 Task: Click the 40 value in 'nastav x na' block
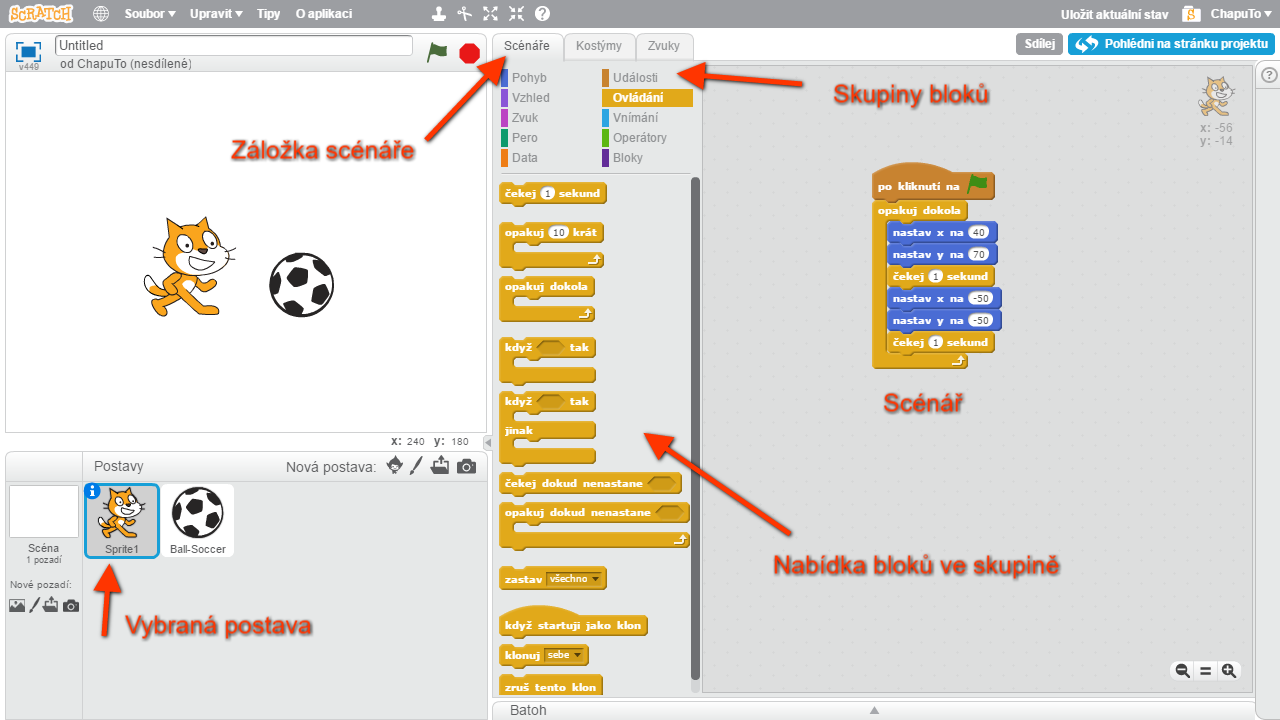click(978, 233)
